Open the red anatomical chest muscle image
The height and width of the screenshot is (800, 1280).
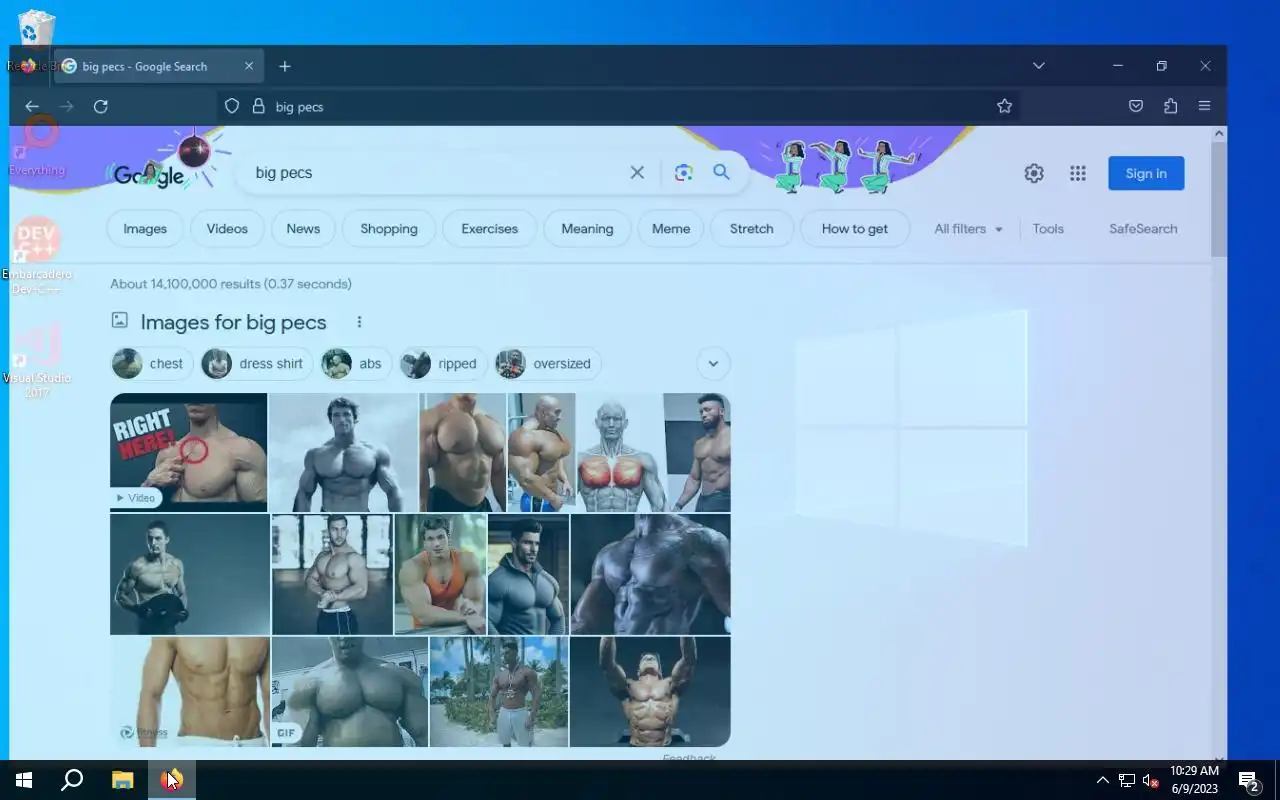click(x=619, y=452)
